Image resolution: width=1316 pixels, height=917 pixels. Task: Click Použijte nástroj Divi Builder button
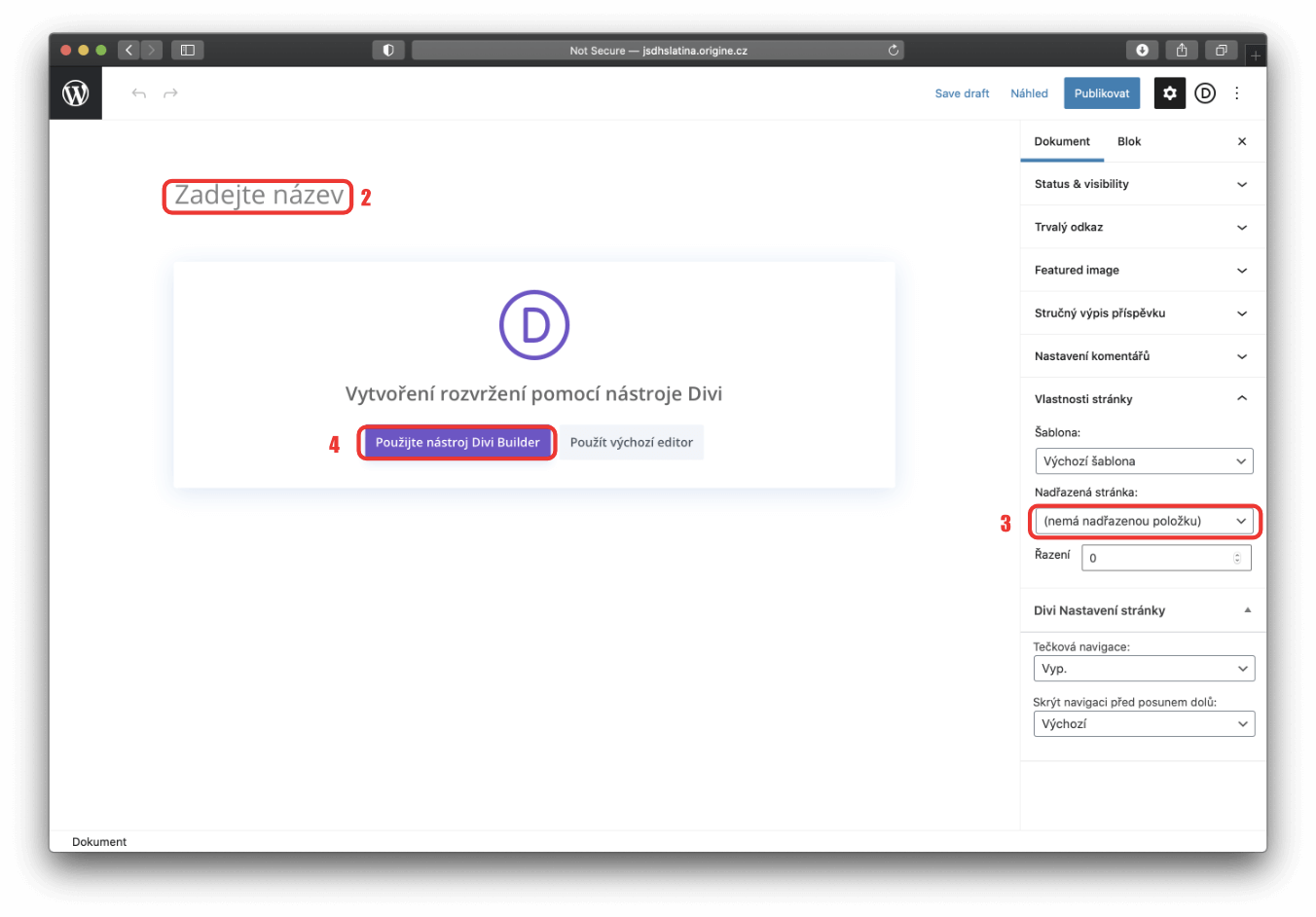pyautogui.click(x=457, y=443)
